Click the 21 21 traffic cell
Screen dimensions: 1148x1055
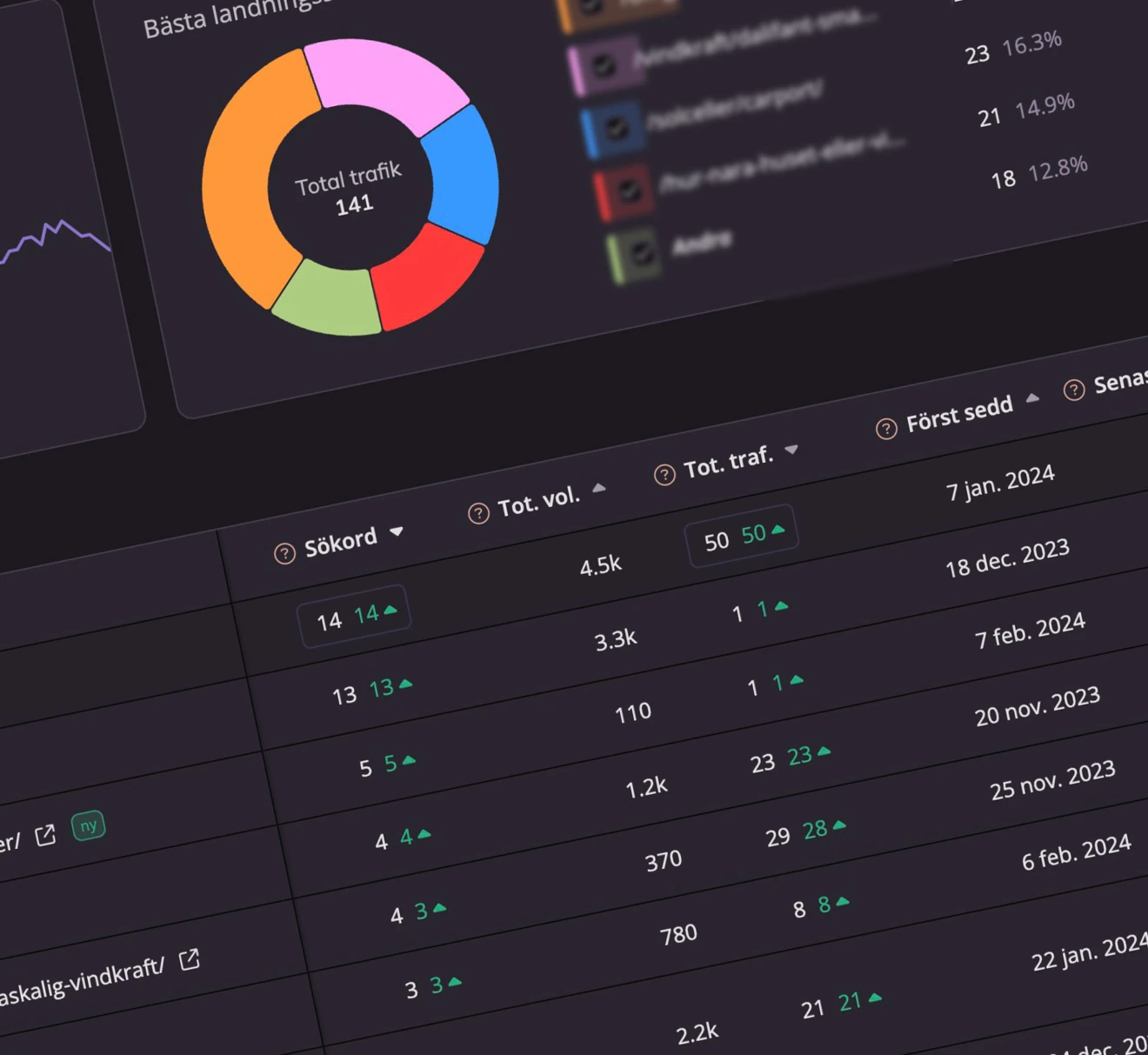(x=842, y=1005)
